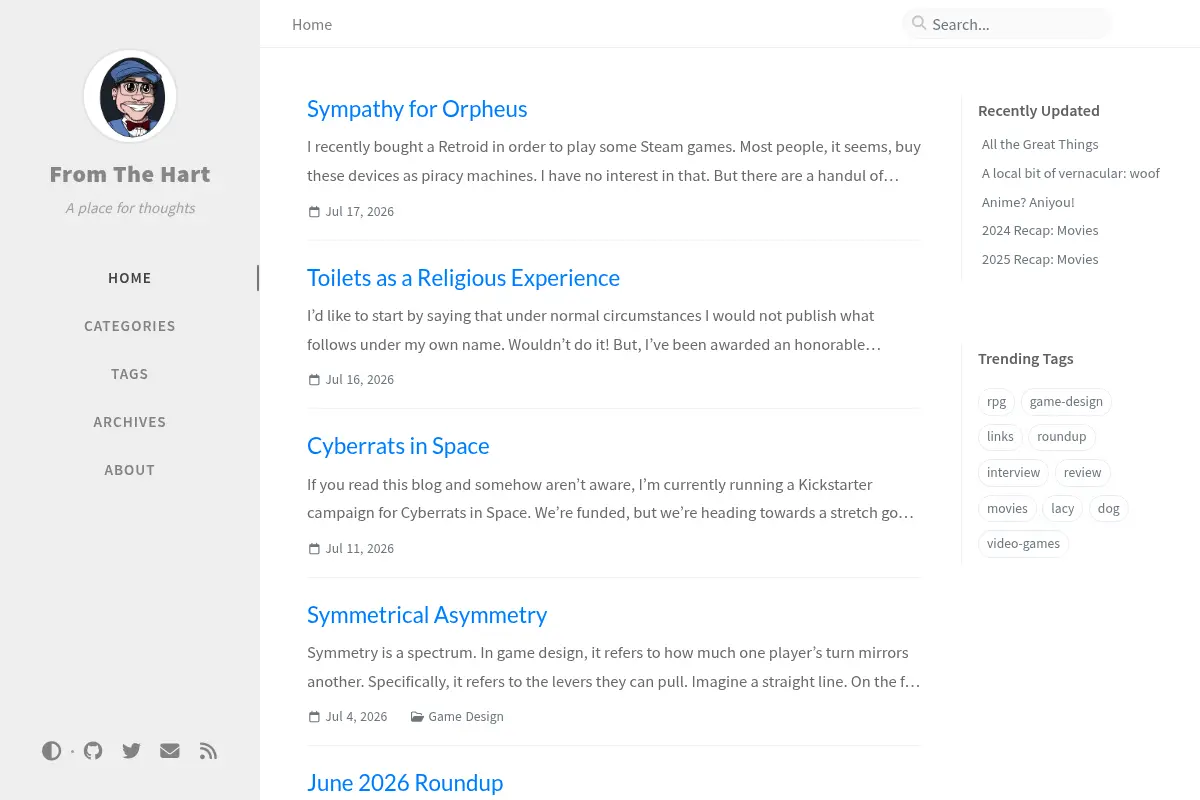Click the Home breadcrumb in the top bar
The height and width of the screenshot is (800, 1200).
pyautogui.click(x=312, y=24)
